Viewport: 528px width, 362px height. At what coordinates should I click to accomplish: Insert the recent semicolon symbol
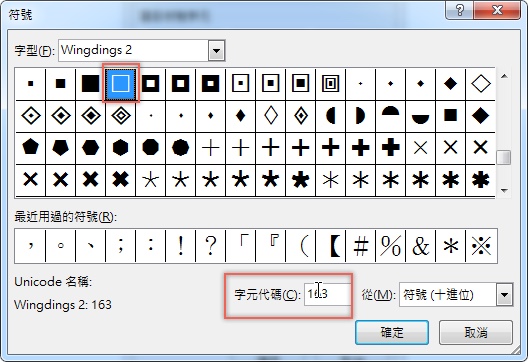tap(121, 245)
